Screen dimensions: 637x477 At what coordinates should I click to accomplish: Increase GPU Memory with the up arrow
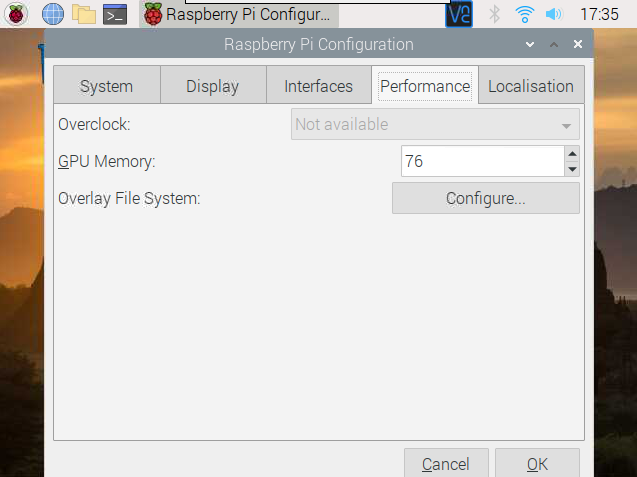pos(572,154)
